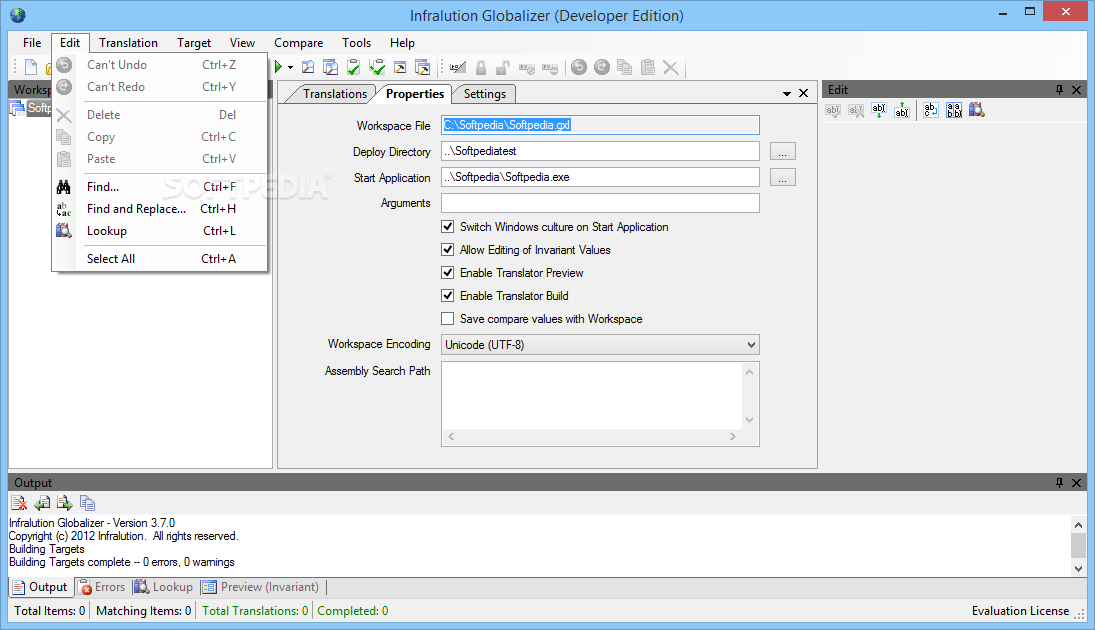Open the File menu

(x=32, y=43)
